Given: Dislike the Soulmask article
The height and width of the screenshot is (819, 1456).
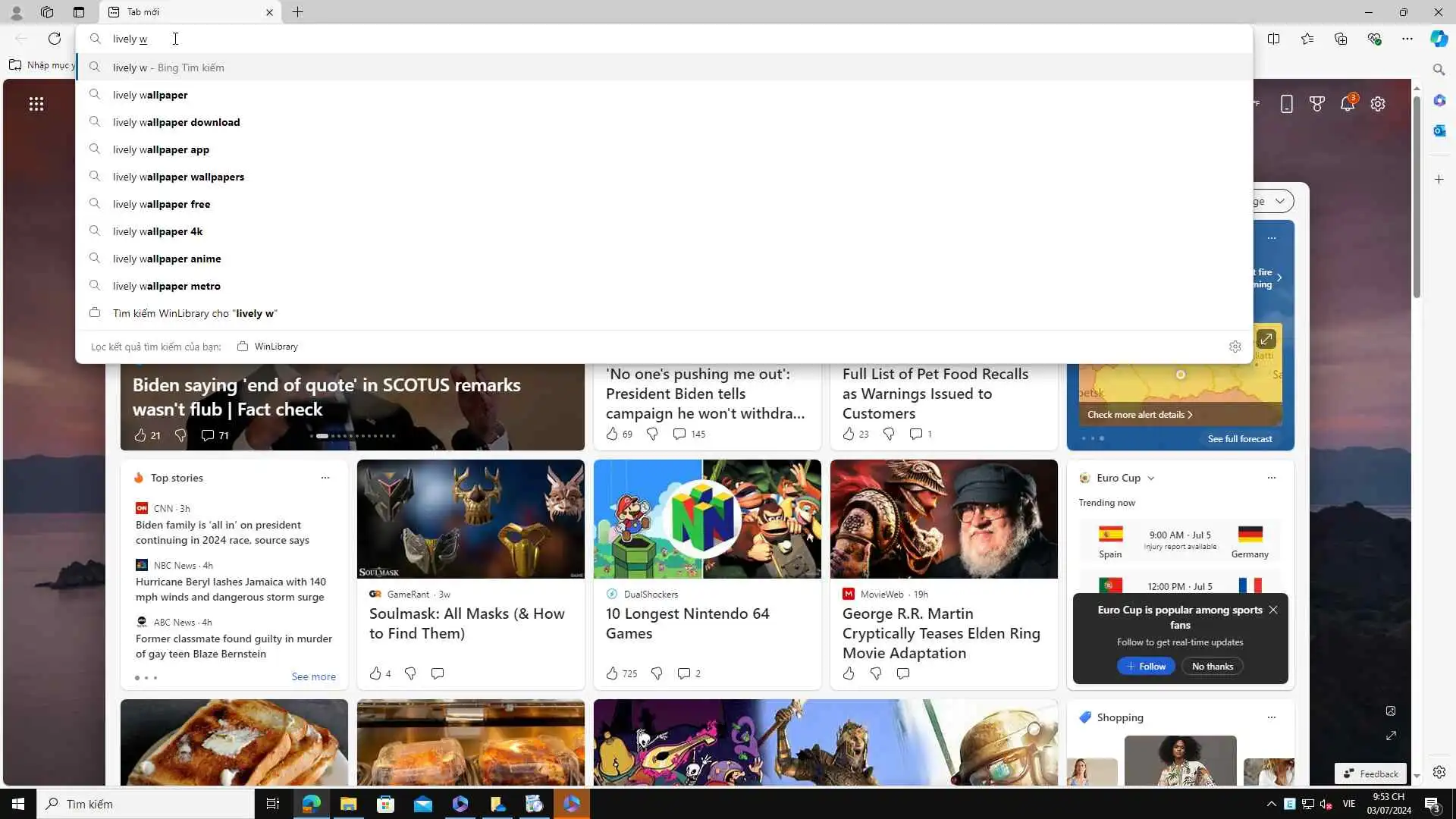Looking at the screenshot, I should tap(410, 673).
